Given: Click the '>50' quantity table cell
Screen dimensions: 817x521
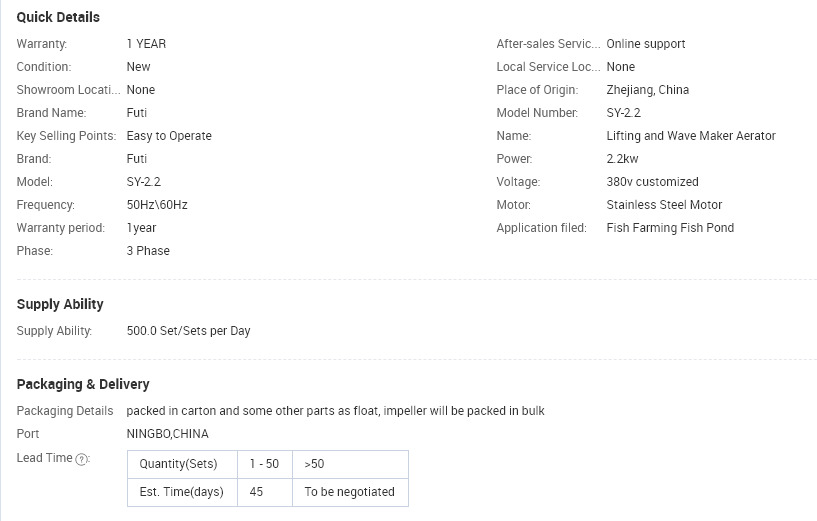Looking at the screenshot, I should tap(350, 464).
